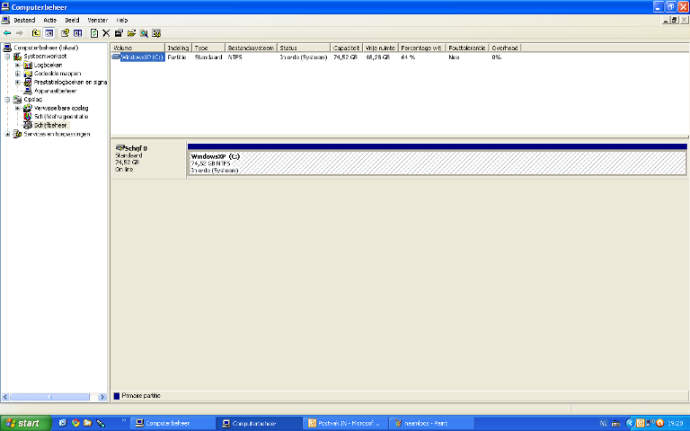The height and width of the screenshot is (431, 690).
Task: Select the hatched WindowsXP (C:) partition block
Action: (x=437, y=163)
